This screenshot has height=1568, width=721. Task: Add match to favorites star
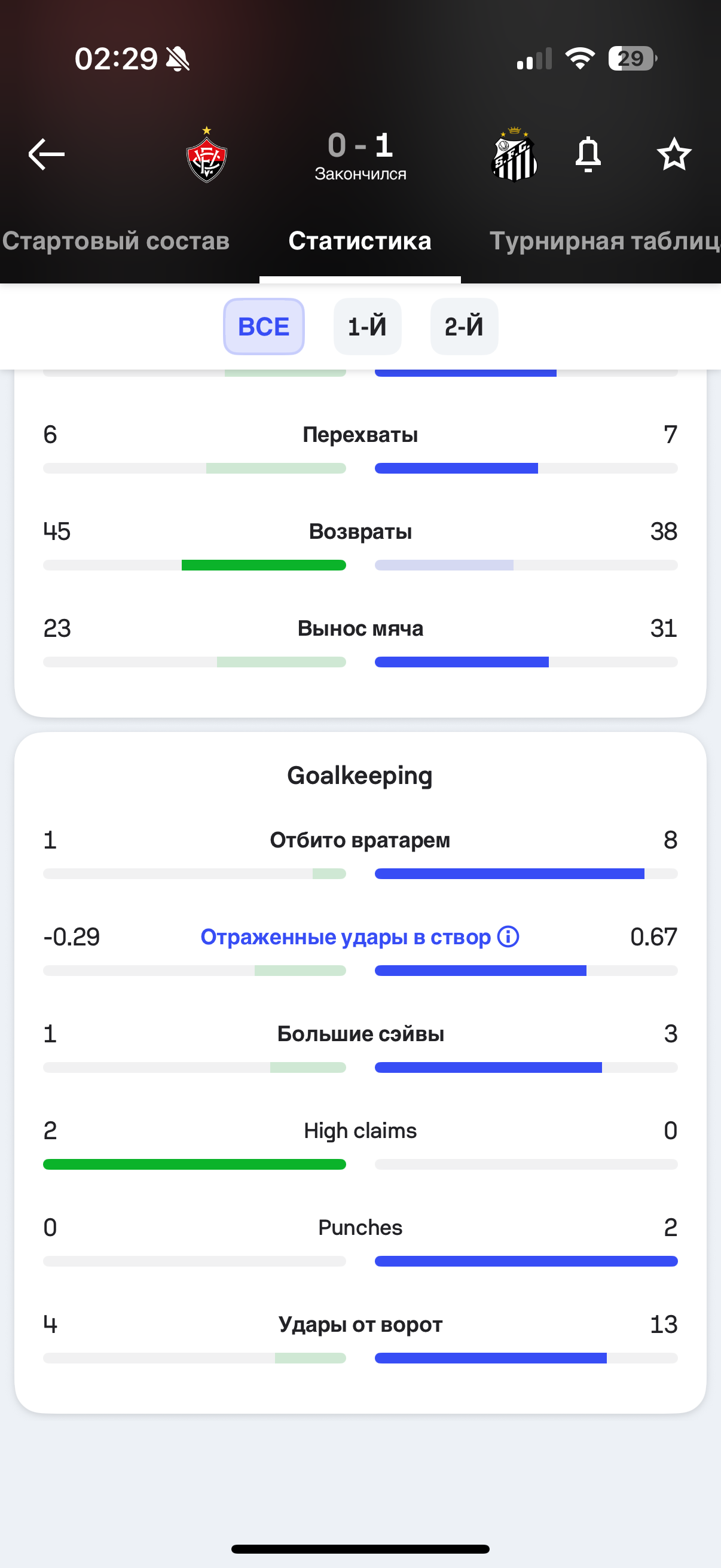pos(674,155)
